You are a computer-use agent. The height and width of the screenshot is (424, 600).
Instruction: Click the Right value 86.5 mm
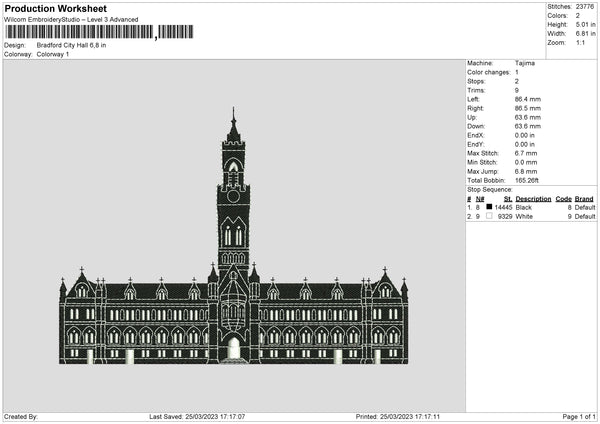[528, 108]
